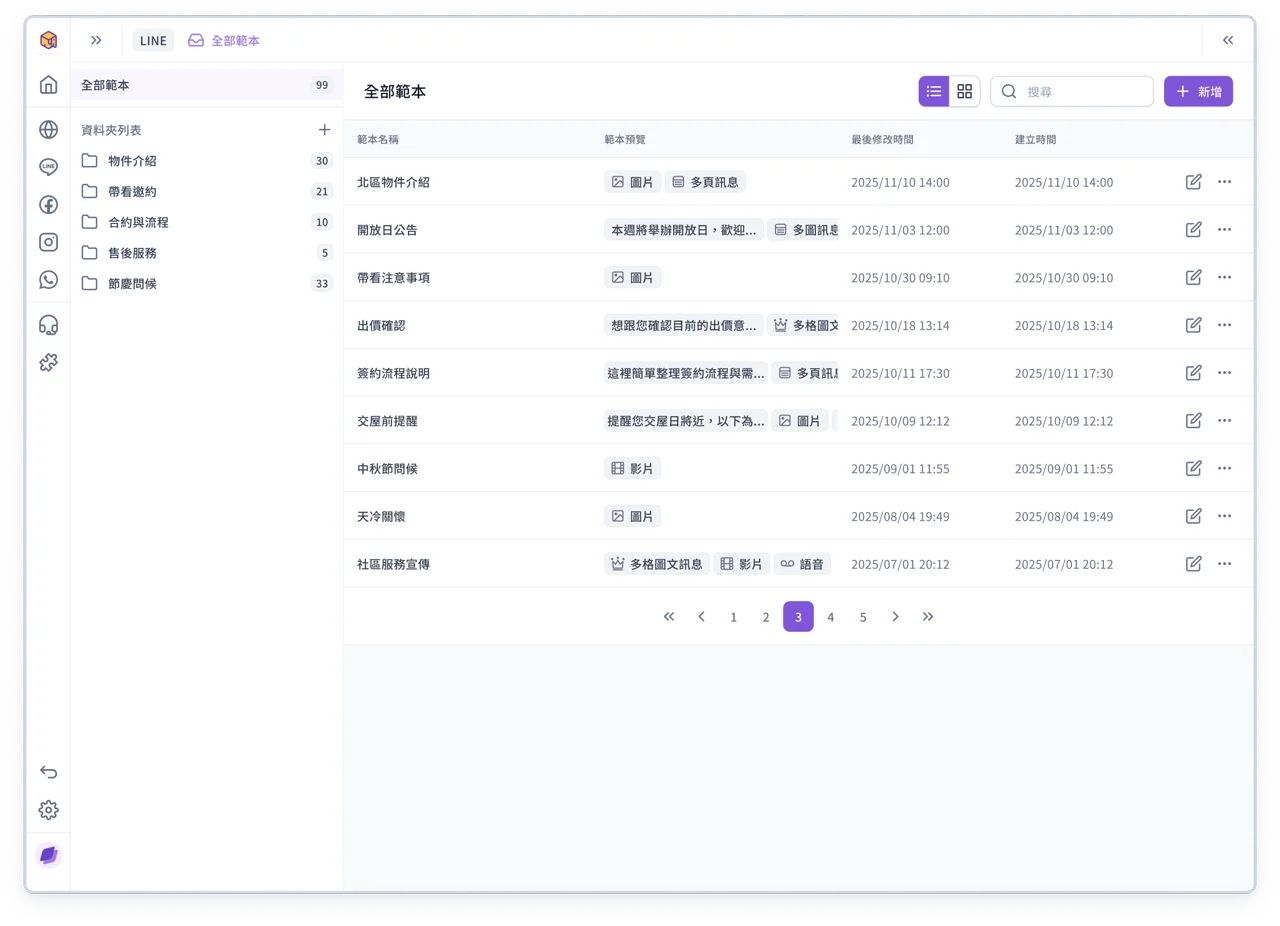Go to page 1
The image size is (1280, 926).
pyautogui.click(x=733, y=617)
